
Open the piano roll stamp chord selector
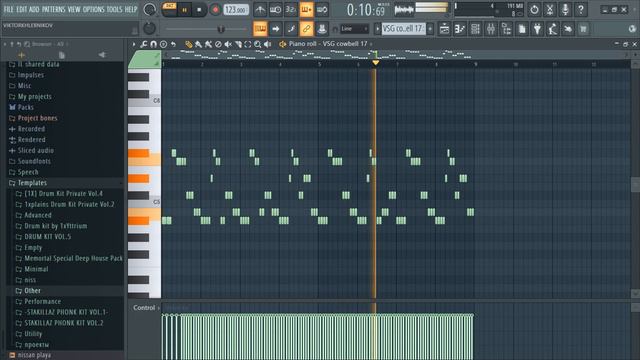tap(163, 44)
